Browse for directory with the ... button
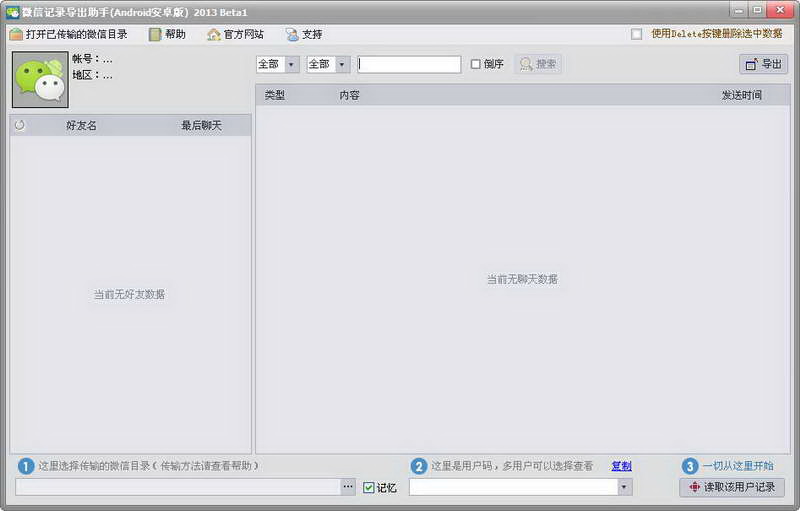800x511 pixels. coord(348,487)
